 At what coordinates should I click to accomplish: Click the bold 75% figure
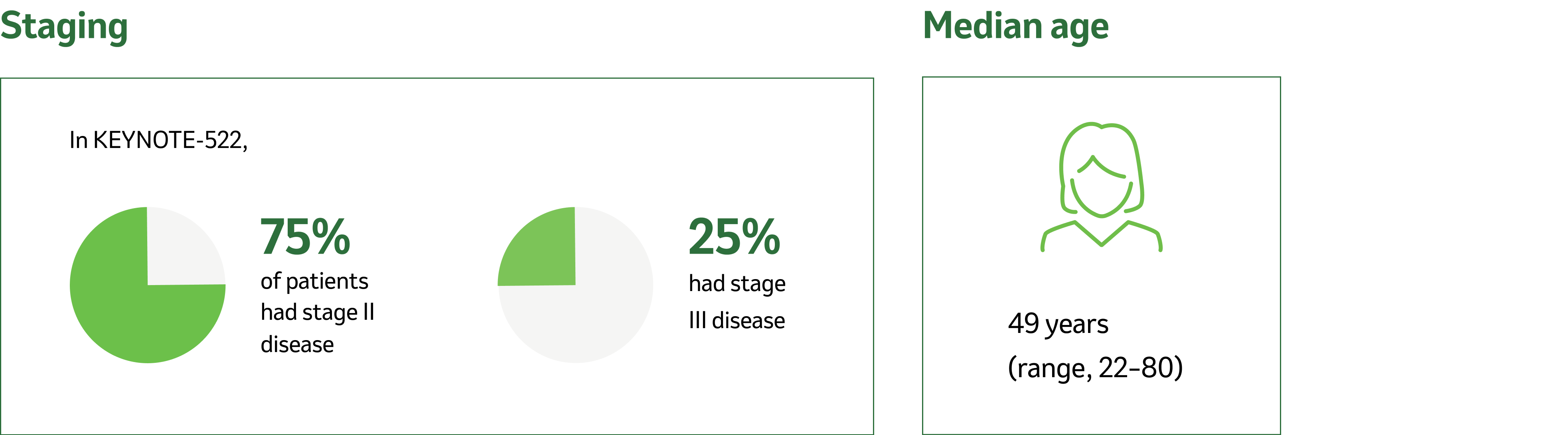(306, 237)
